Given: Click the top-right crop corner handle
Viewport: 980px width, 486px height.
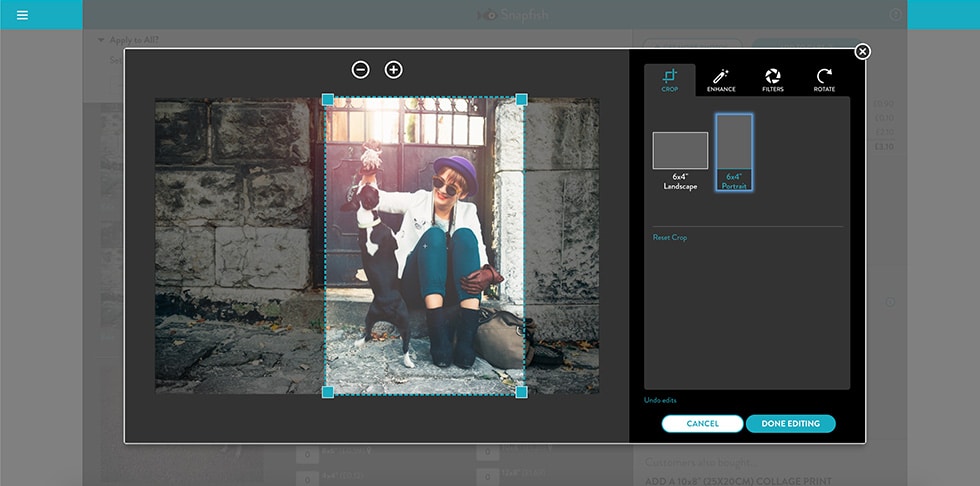Looking at the screenshot, I should [521, 99].
